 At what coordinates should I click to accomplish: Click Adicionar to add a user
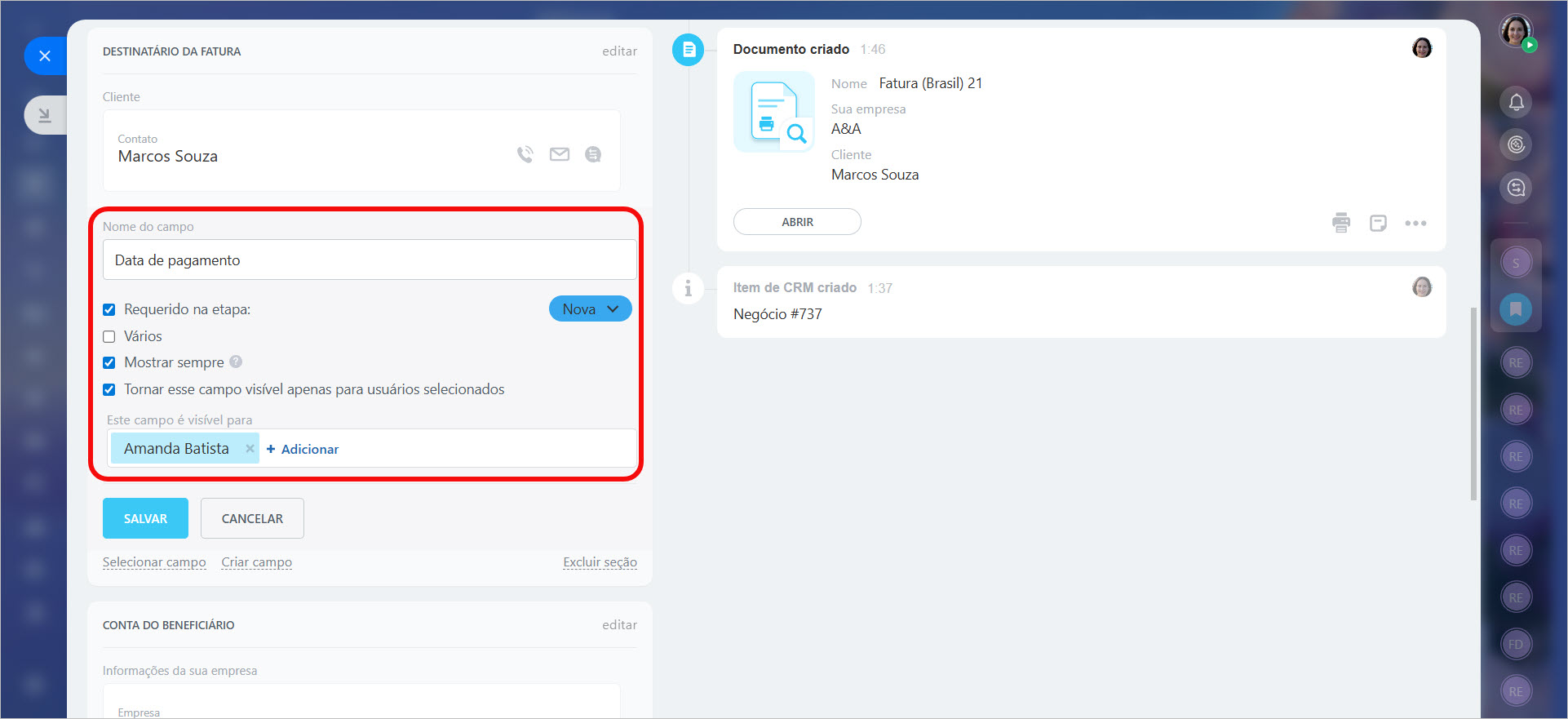(x=303, y=449)
